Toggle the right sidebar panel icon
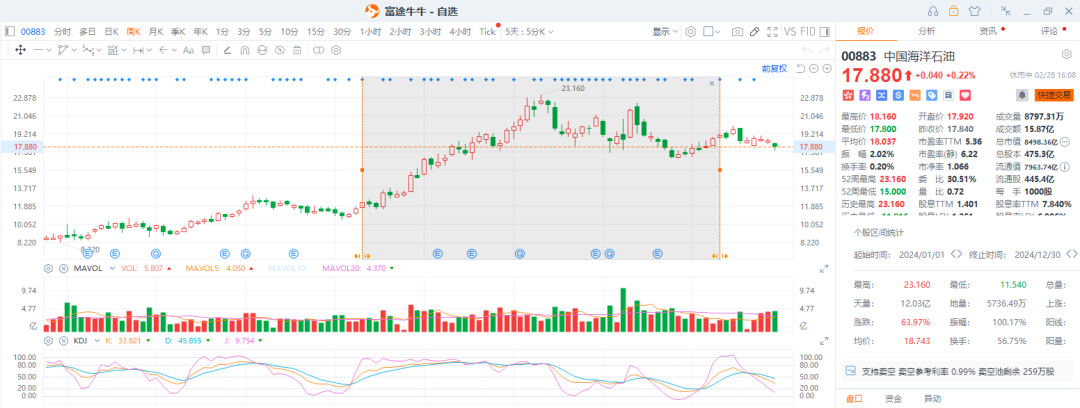The image size is (1080, 408). [x=826, y=31]
